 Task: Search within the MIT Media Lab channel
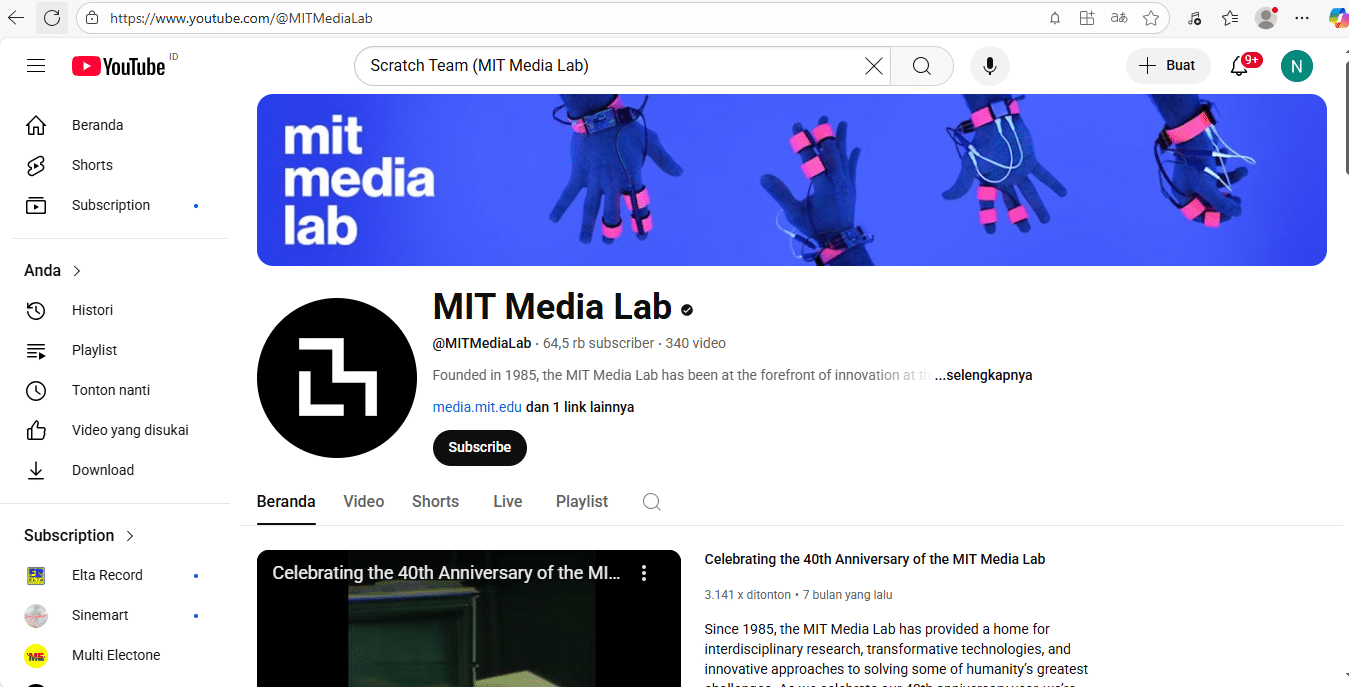click(x=651, y=502)
